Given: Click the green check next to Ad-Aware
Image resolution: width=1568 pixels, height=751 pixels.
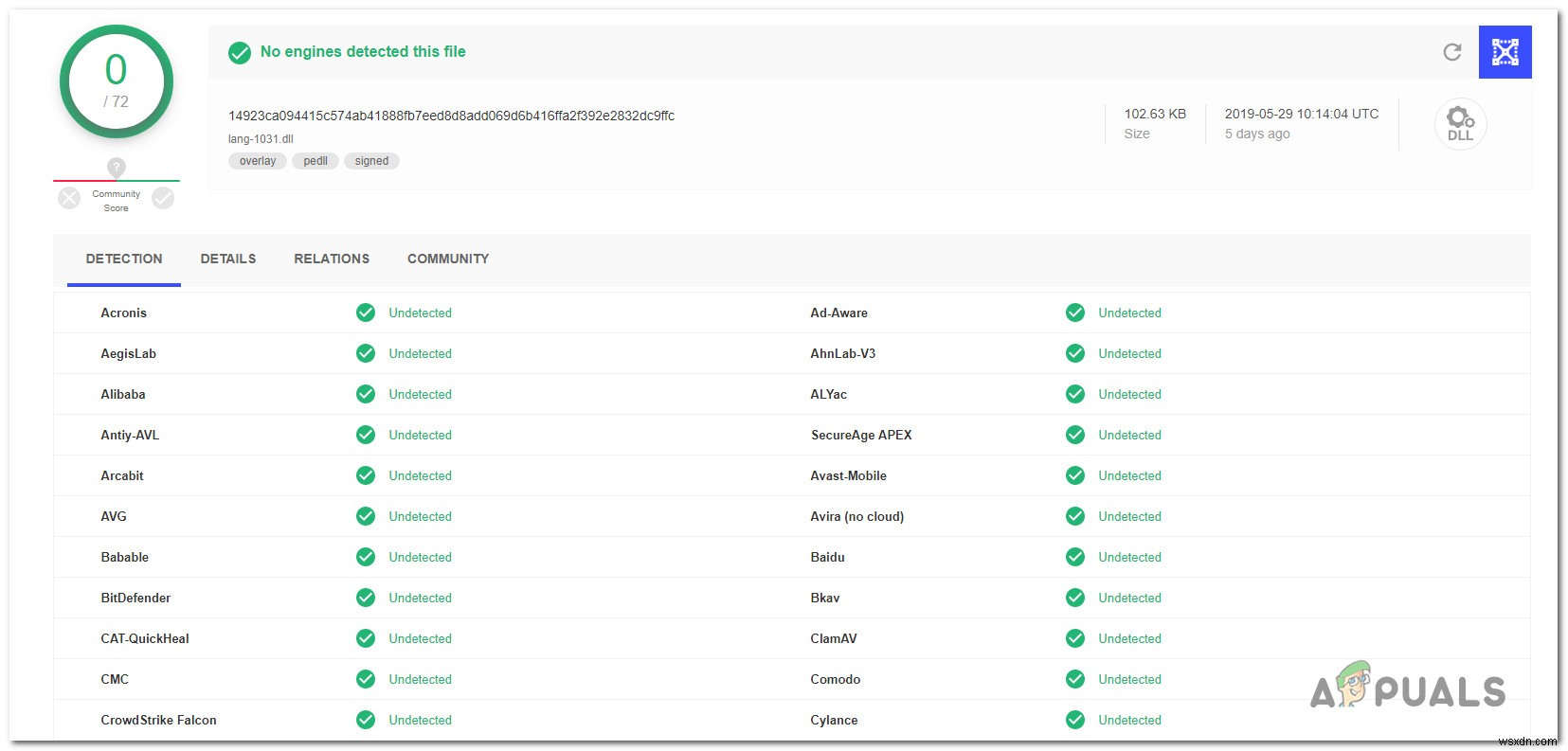Looking at the screenshot, I should pos(1075,313).
